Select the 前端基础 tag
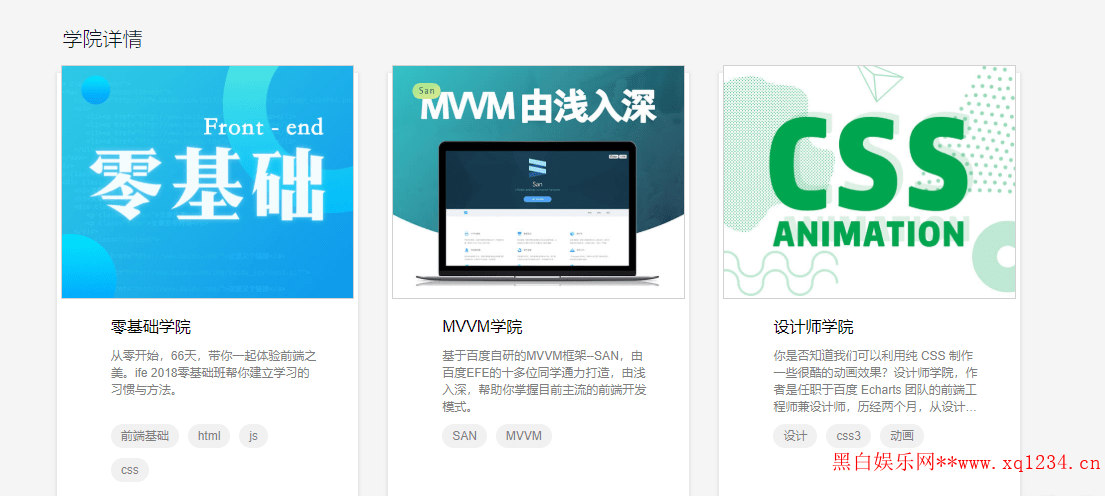The image size is (1105, 496). (144, 436)
